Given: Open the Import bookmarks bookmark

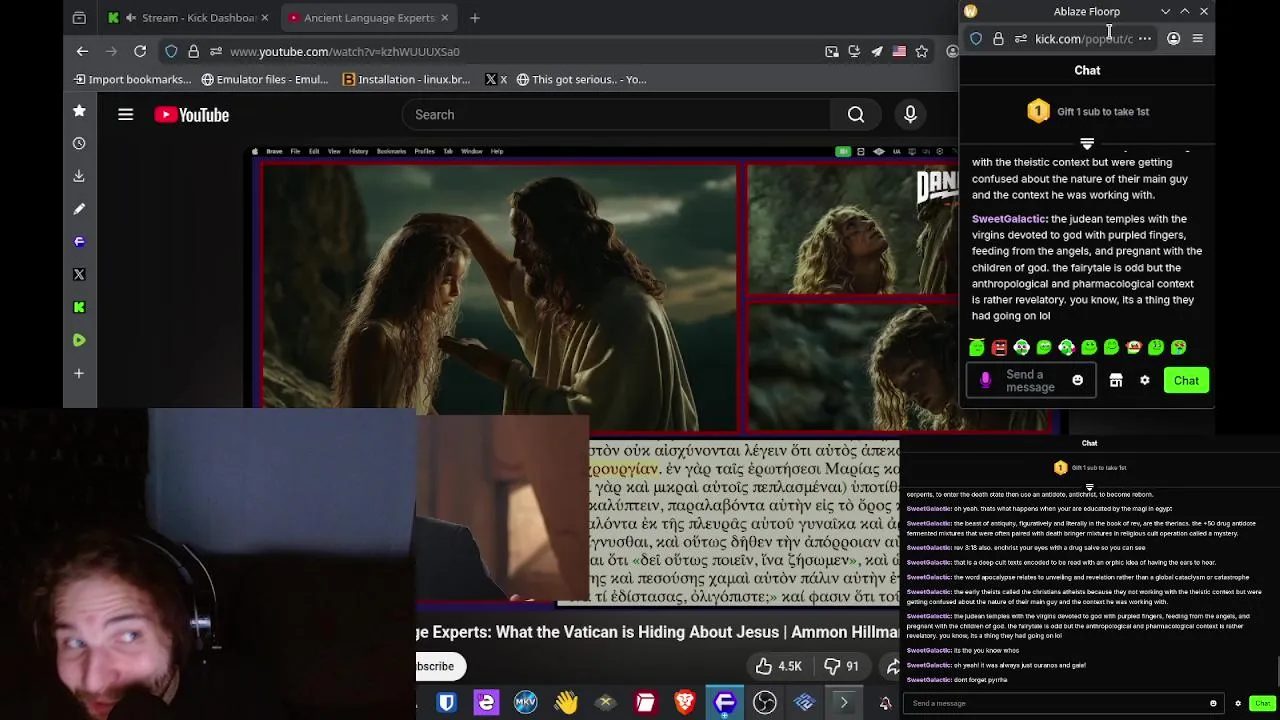Looking at the screenshot, I should click(x=132, y=79).
